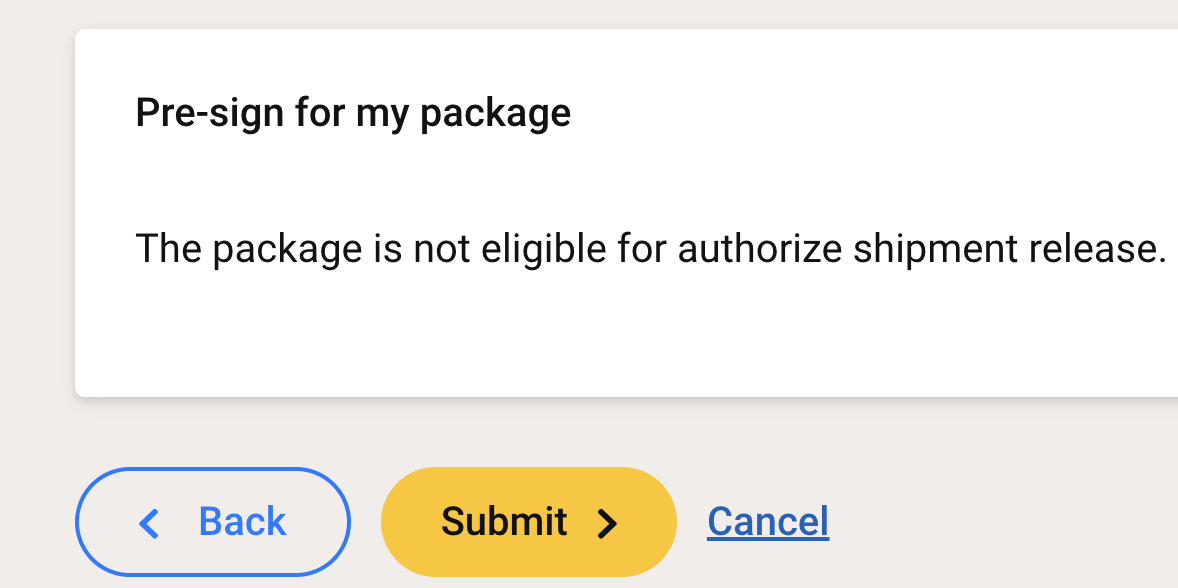Click the word 'Submit' on the yellow button
This screenshot has height=588, width=1178.
click(504, 522)
